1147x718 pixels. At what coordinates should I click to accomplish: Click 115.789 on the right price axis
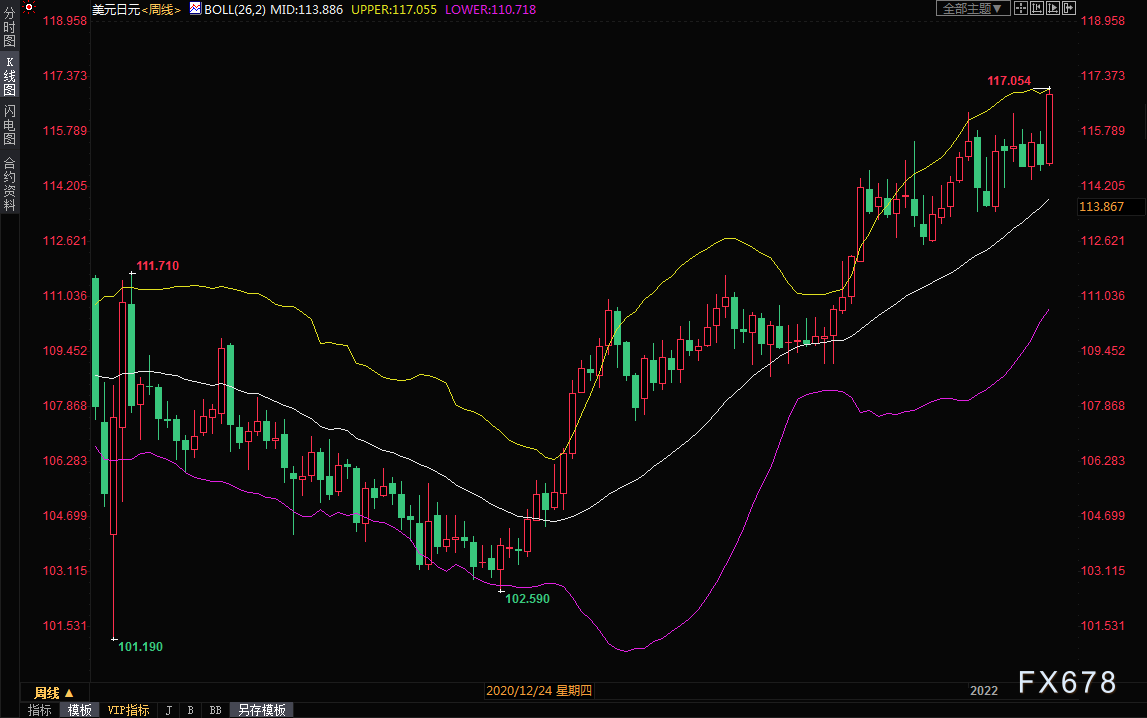pos(1102,131)
